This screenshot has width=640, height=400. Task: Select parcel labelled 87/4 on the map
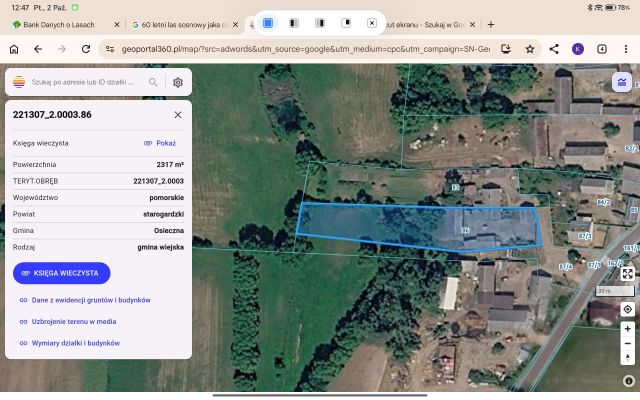coord(566,267)
